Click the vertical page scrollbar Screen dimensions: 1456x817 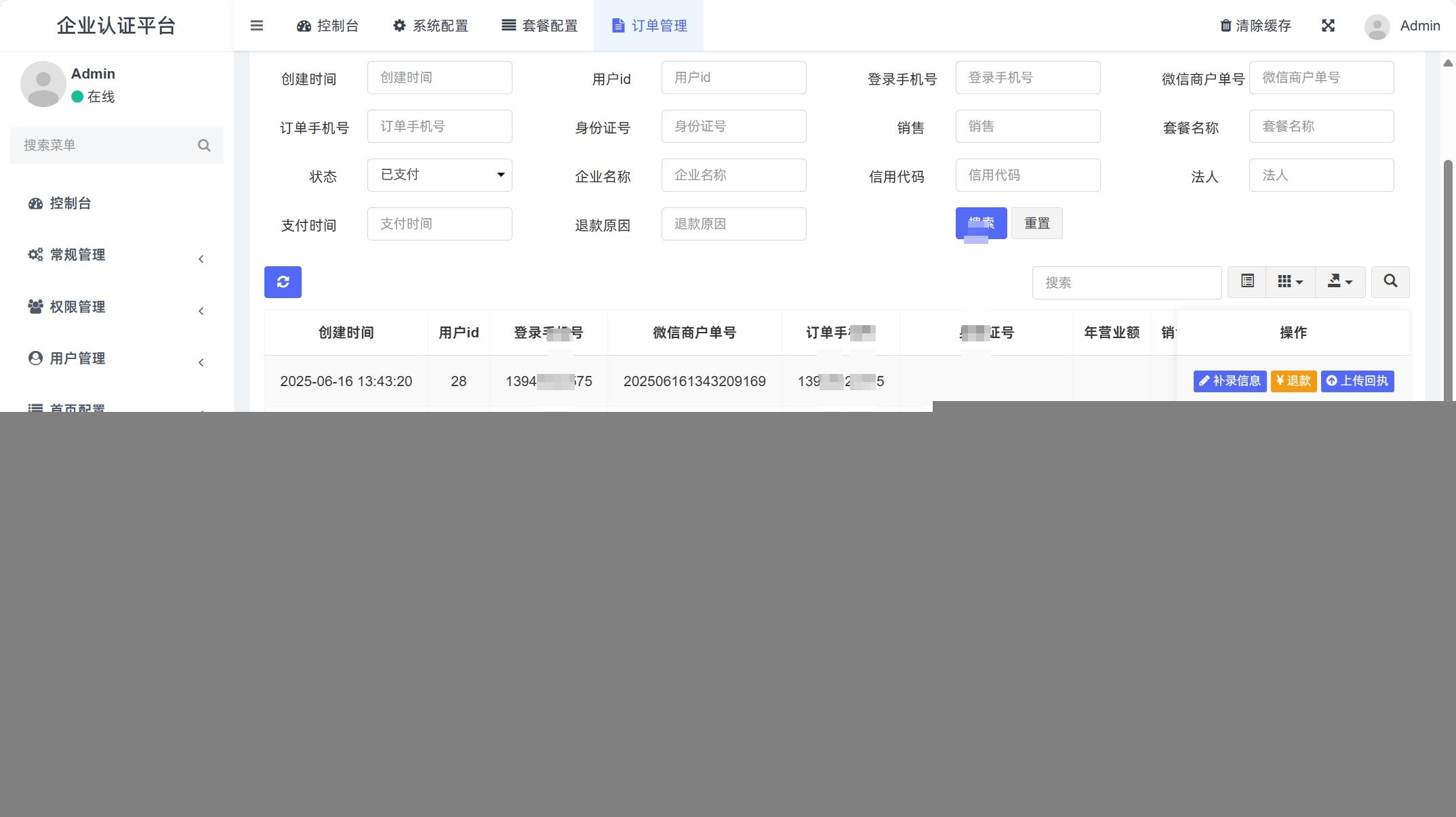(1448, 271)
